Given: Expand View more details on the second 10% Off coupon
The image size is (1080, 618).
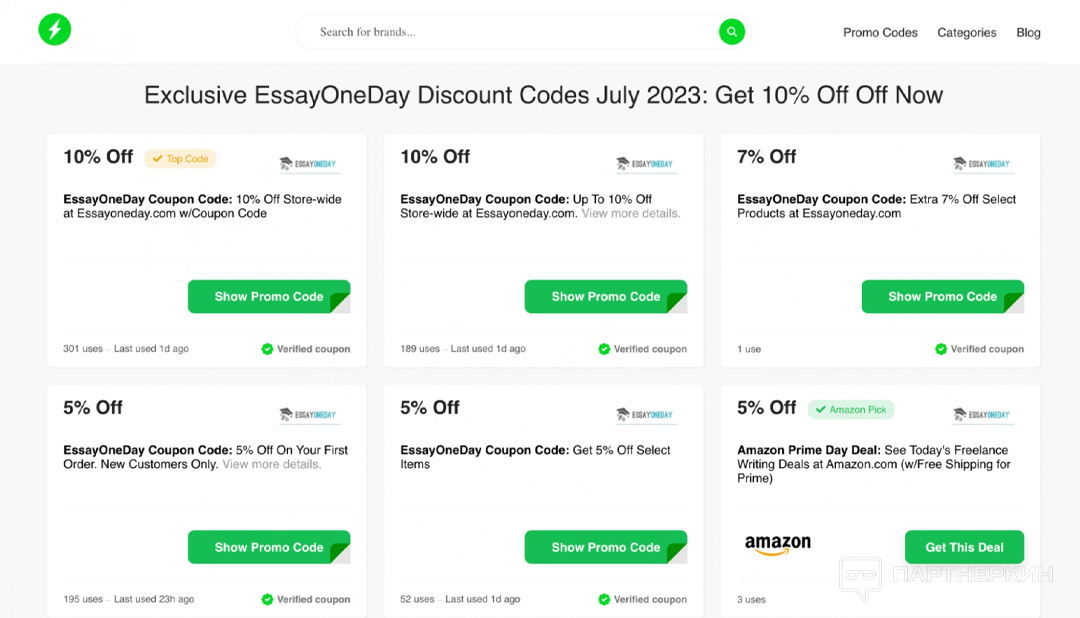Looking at the screenshot, I should 630,213.
